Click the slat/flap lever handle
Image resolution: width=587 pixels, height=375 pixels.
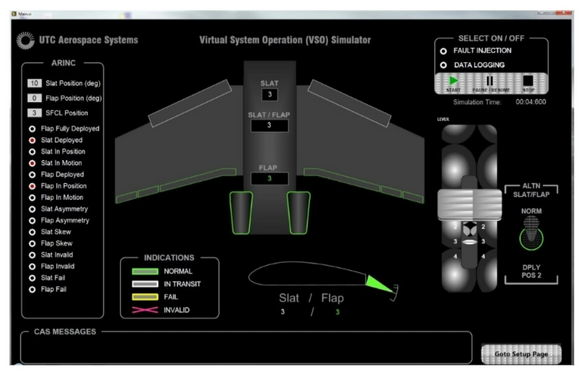pyautogui.click(x=469, y=204)
